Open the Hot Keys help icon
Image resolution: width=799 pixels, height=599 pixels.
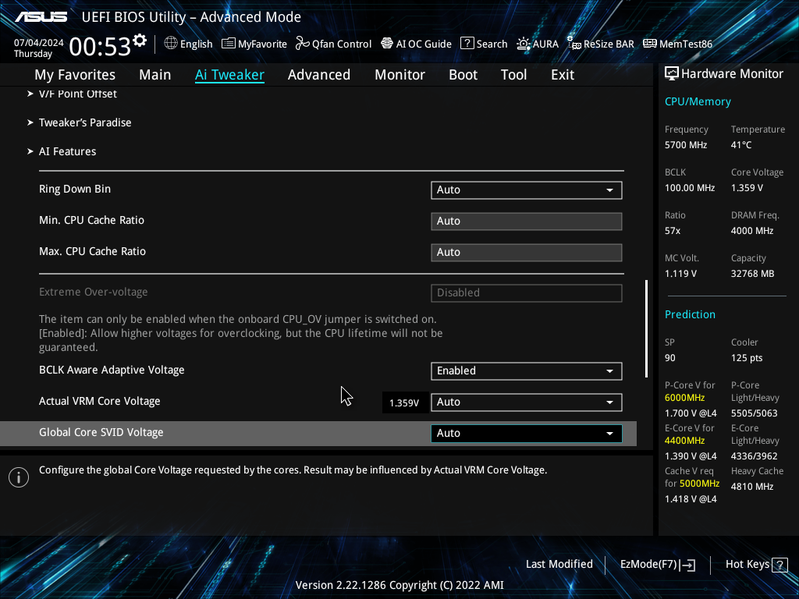pyautogui.click(x=780, y=565)
